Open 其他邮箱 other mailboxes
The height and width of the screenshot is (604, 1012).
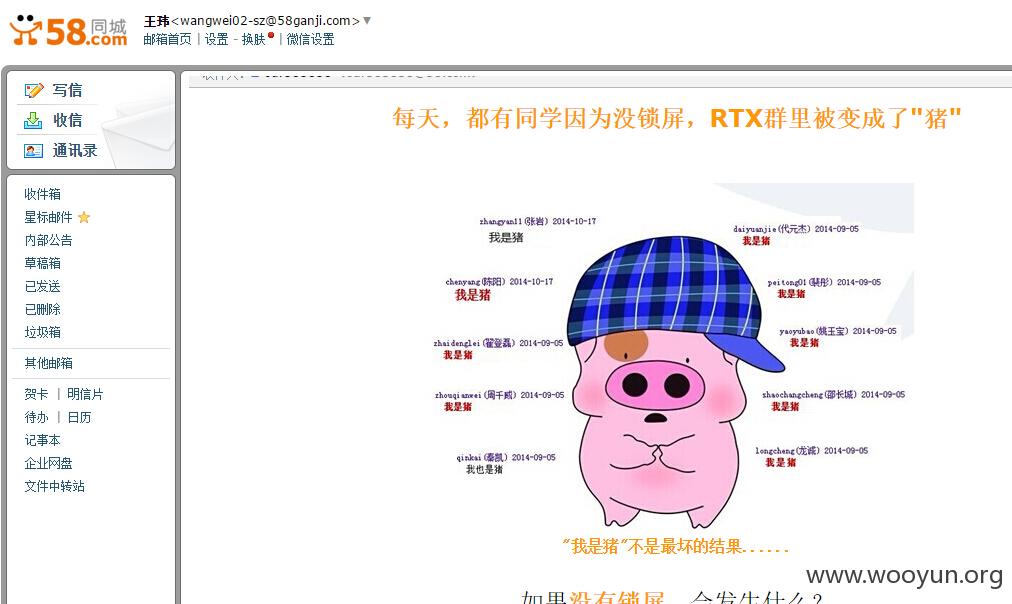[48, 363]
